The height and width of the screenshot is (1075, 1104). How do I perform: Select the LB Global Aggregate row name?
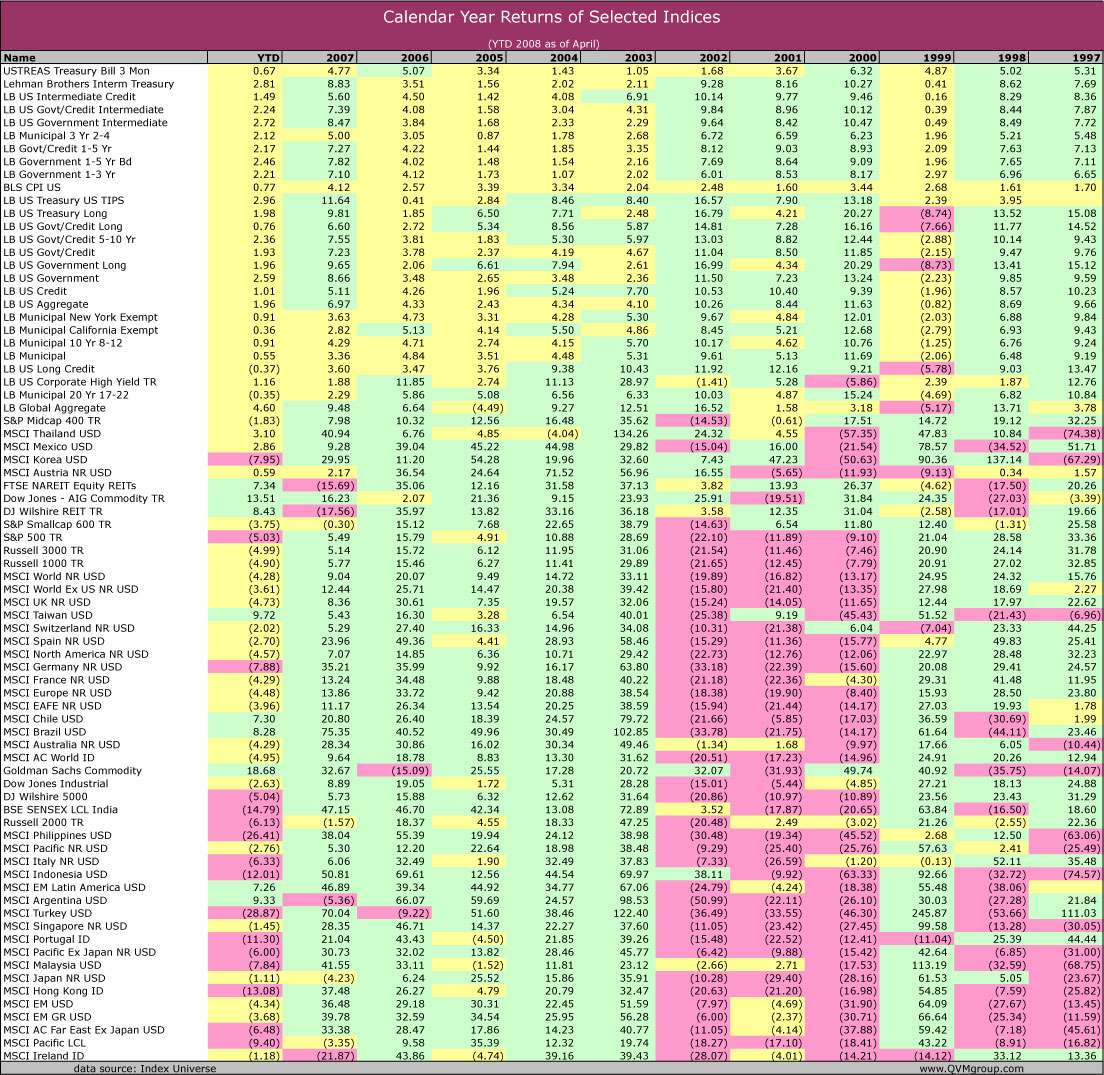pyautogui.click(x=54, y=408)
